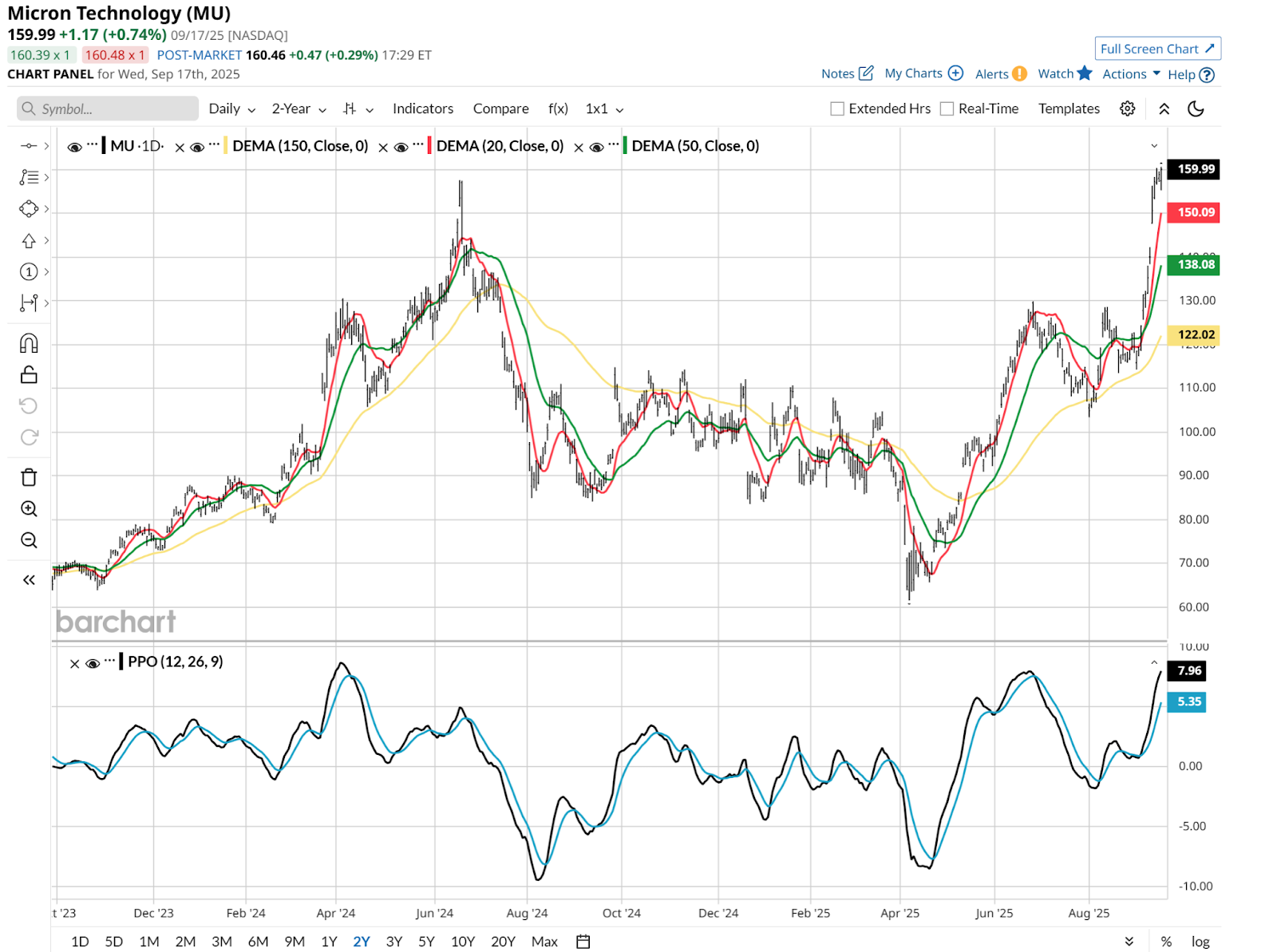The image size is (1277, 952).
Task: Zoom in on the chart
Action: (29, 509)
